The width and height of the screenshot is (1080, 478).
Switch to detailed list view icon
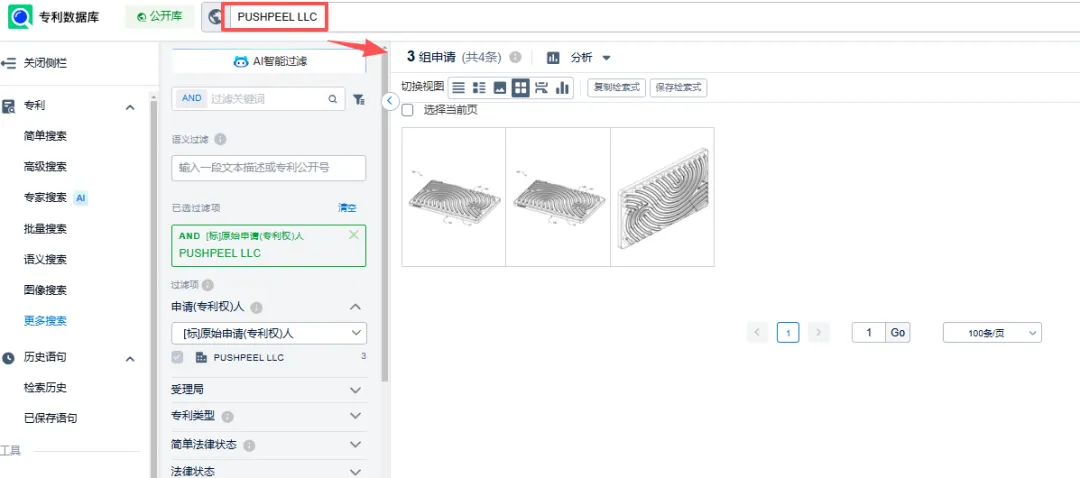(479, 87)
